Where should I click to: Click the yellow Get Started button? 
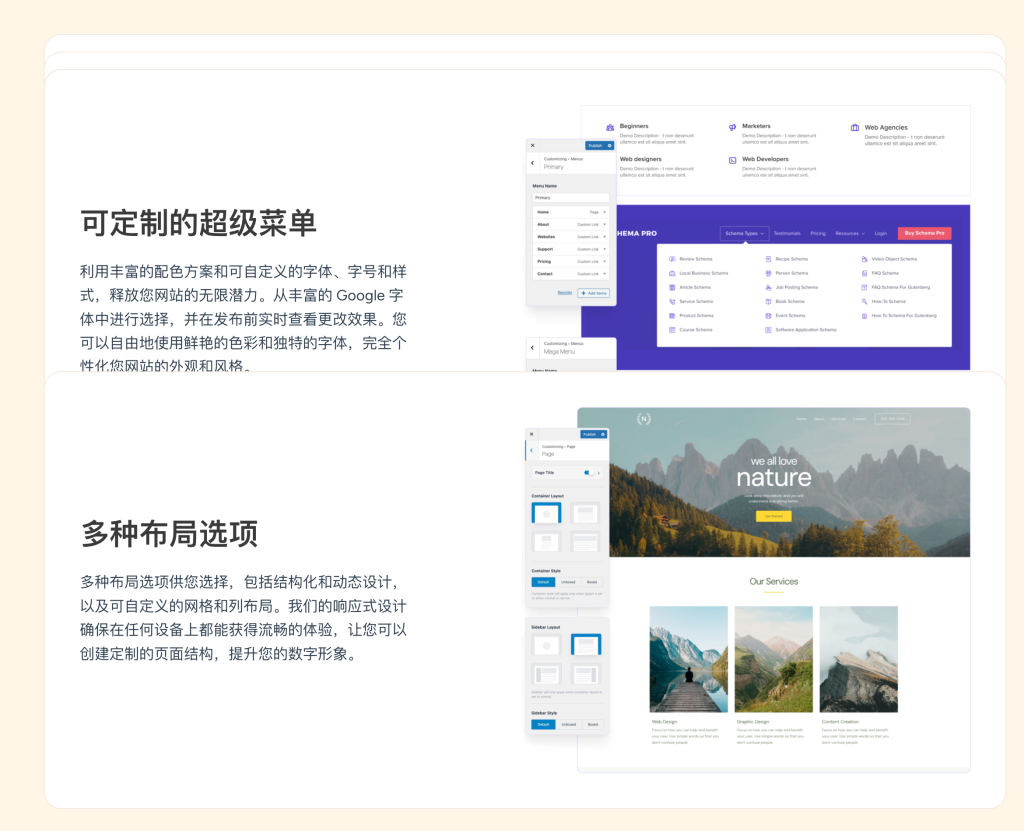773,516
